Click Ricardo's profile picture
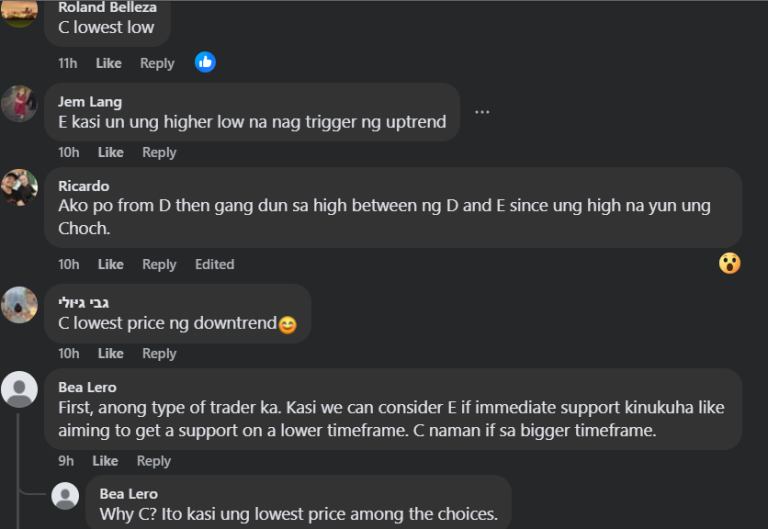The image size is (768, 529). point(20,187)
